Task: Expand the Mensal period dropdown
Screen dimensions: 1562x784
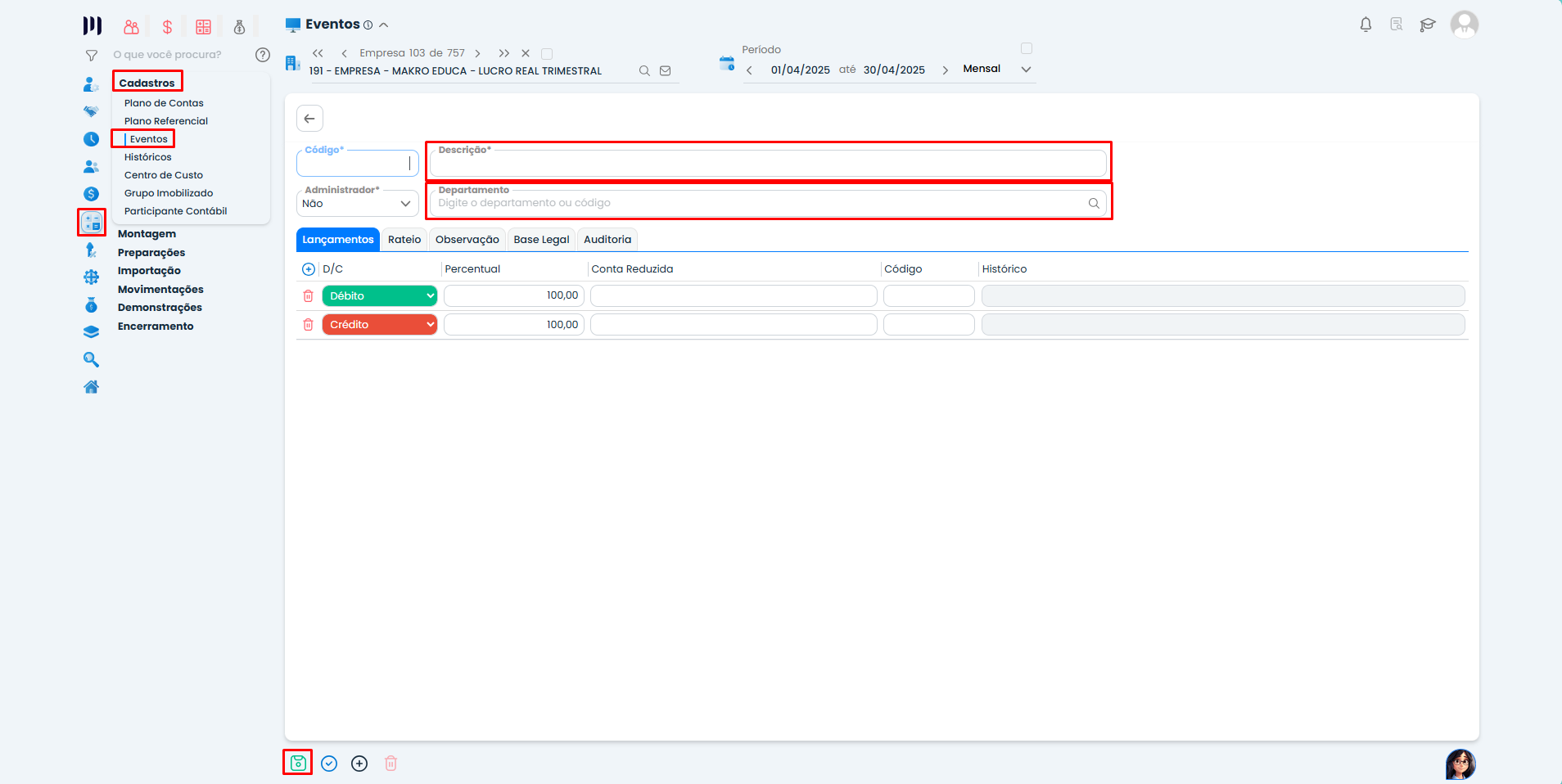Action: coord(1026,70)
